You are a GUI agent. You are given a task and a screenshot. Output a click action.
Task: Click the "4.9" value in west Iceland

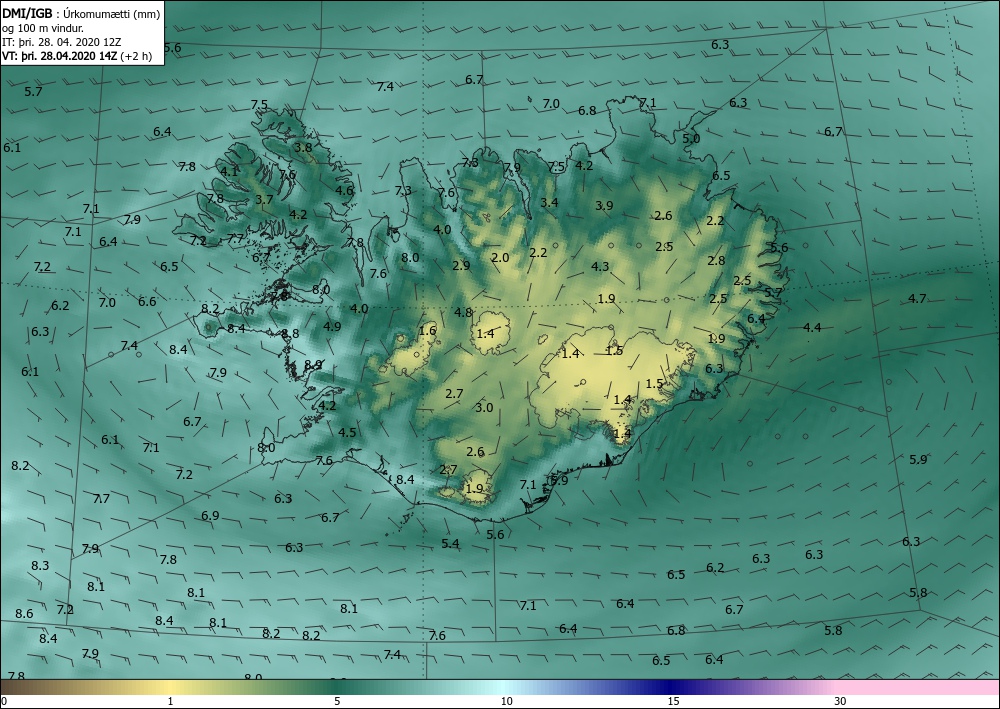click(x=332, y=326)
